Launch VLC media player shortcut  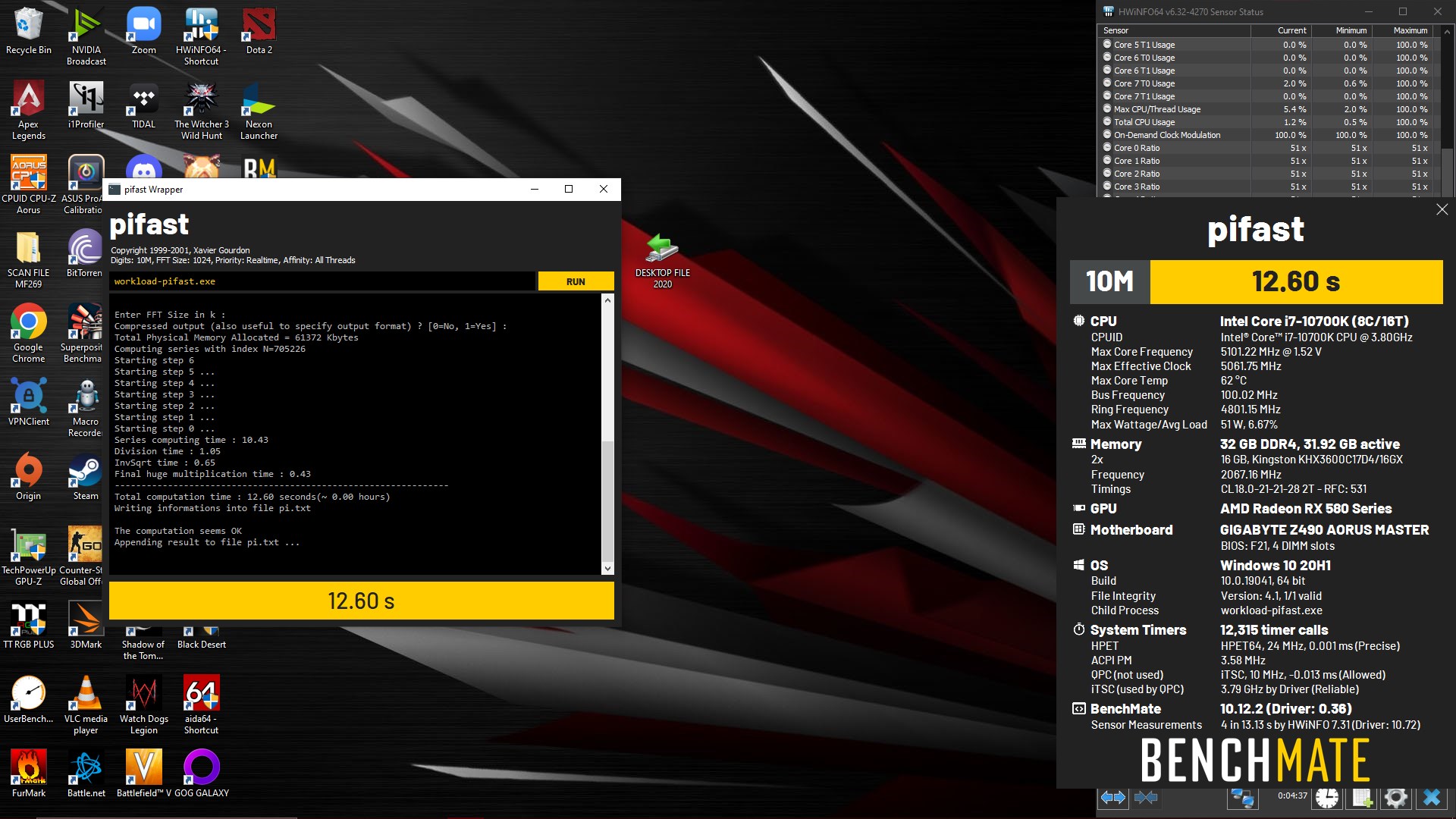(86, 705)
